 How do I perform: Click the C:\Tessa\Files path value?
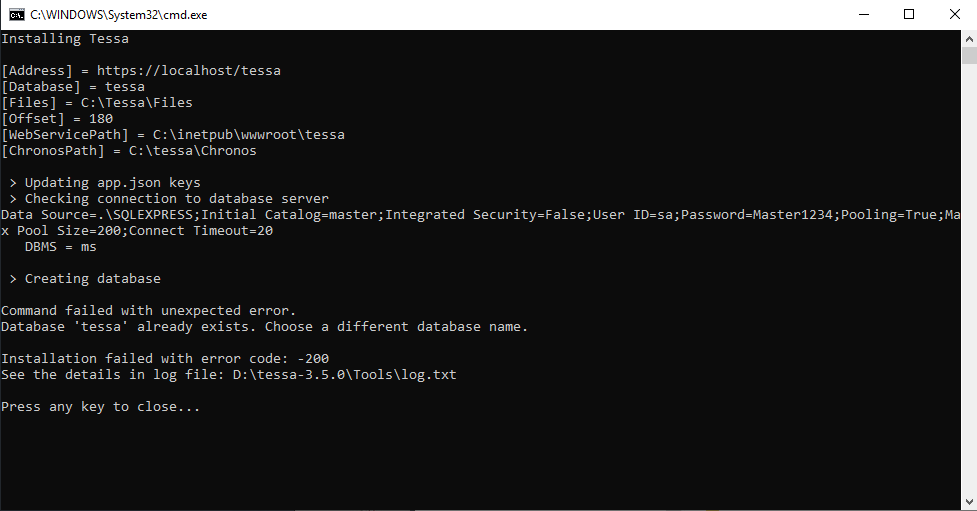[x=136, y=102]
